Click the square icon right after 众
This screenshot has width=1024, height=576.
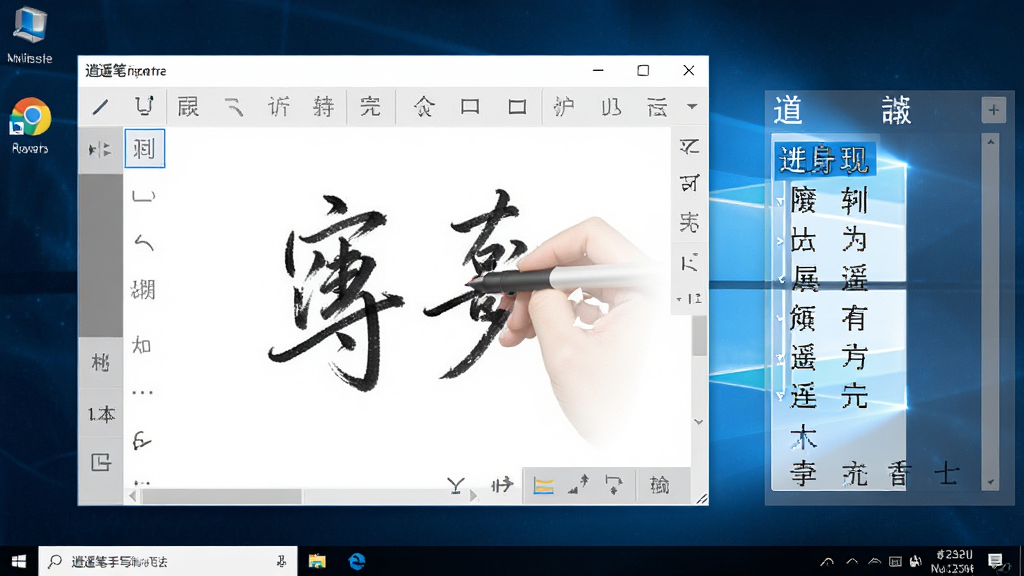[470, 106]
